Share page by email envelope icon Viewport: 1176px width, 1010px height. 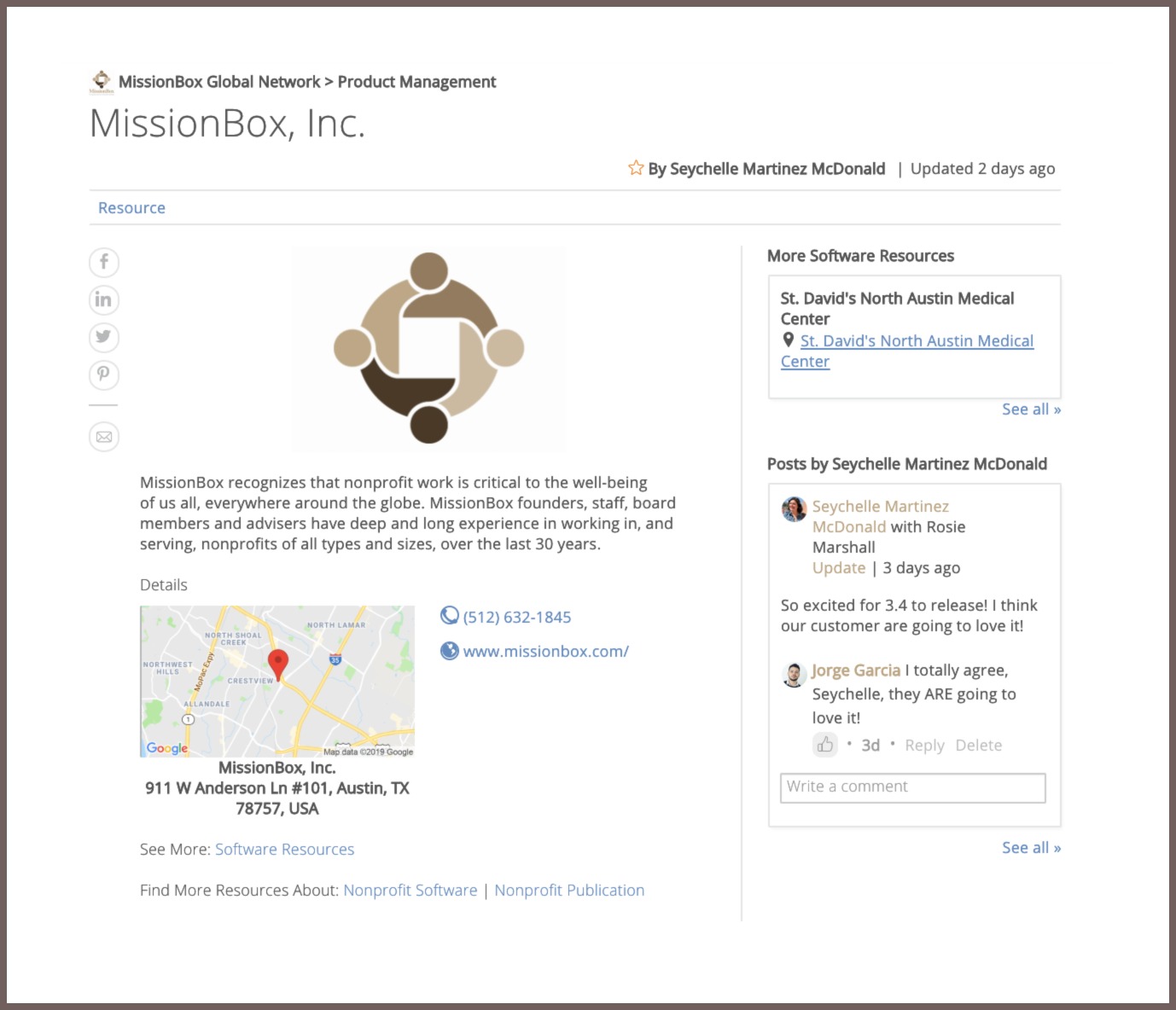(104, 437)
